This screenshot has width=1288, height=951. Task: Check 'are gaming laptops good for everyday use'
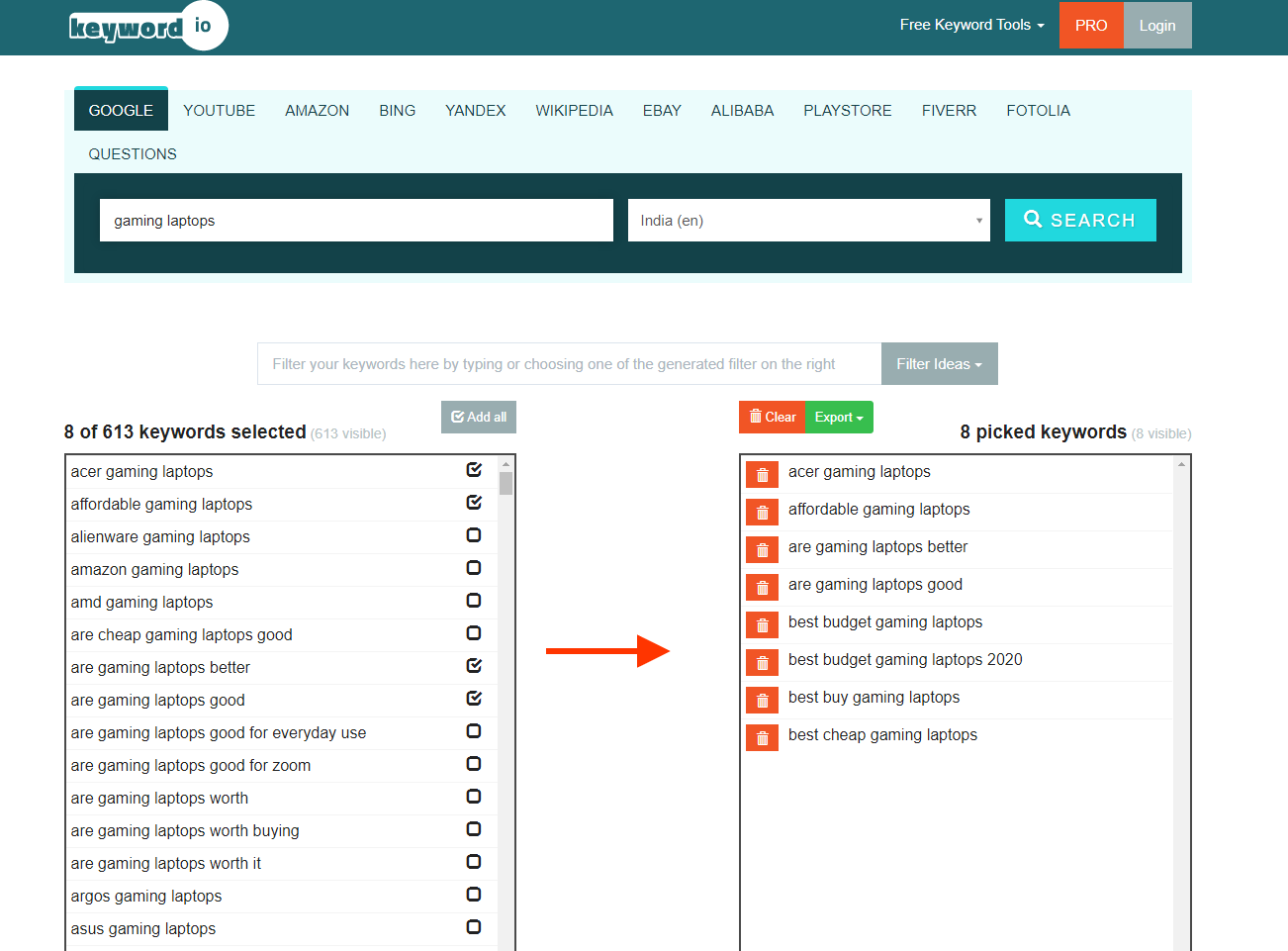pos(474,731)
